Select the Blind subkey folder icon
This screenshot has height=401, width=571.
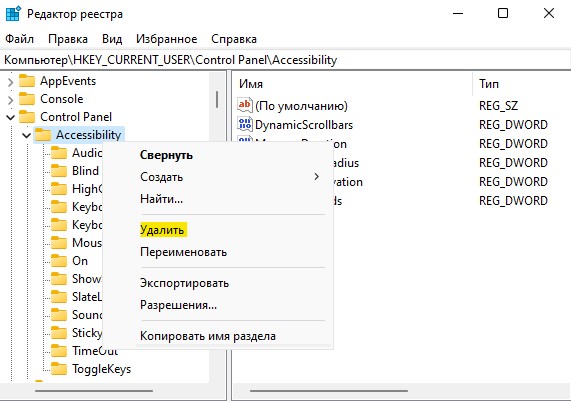click(x=59, y=171)
